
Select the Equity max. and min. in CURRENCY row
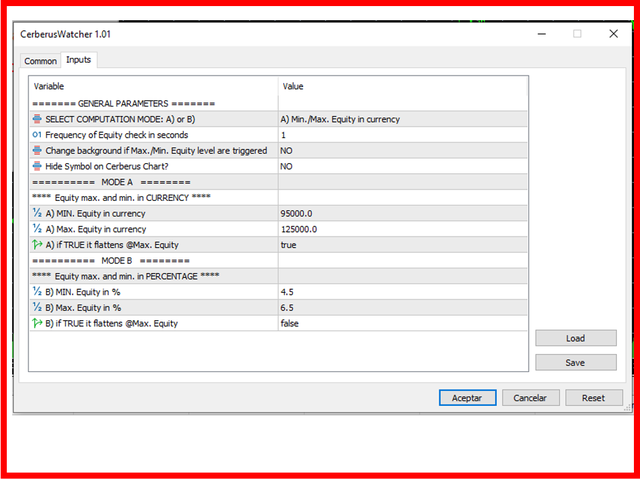point(278,198)
